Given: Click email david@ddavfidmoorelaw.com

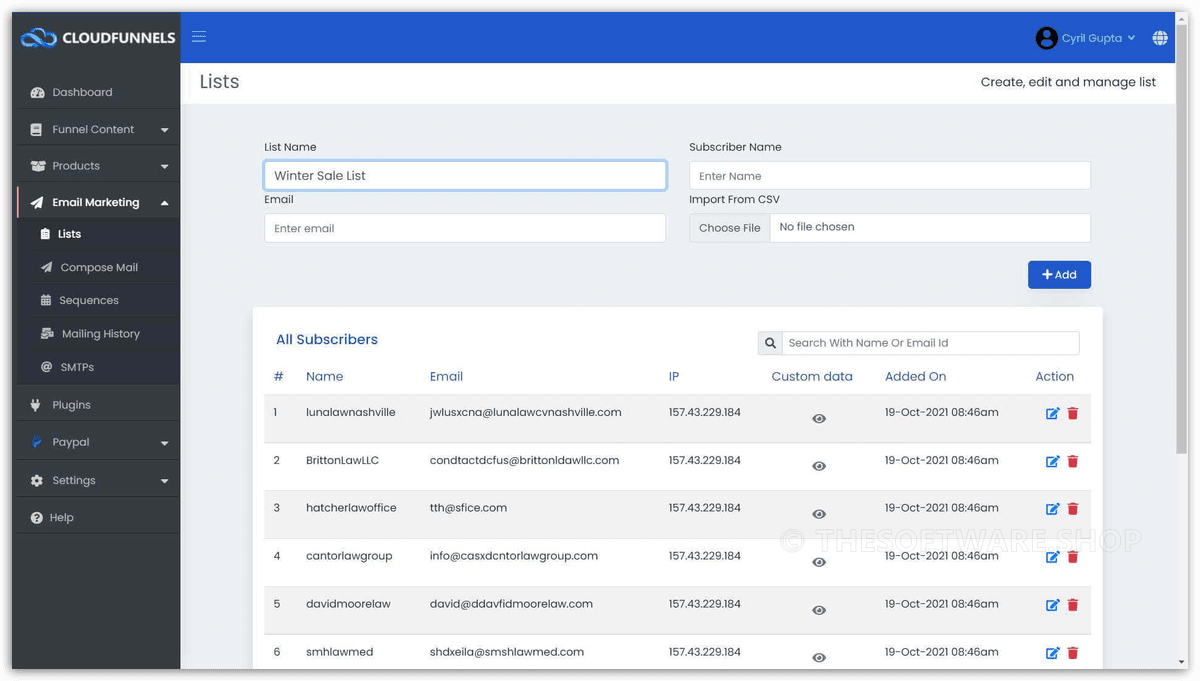Looking at the screenshot, I should 511,604.
